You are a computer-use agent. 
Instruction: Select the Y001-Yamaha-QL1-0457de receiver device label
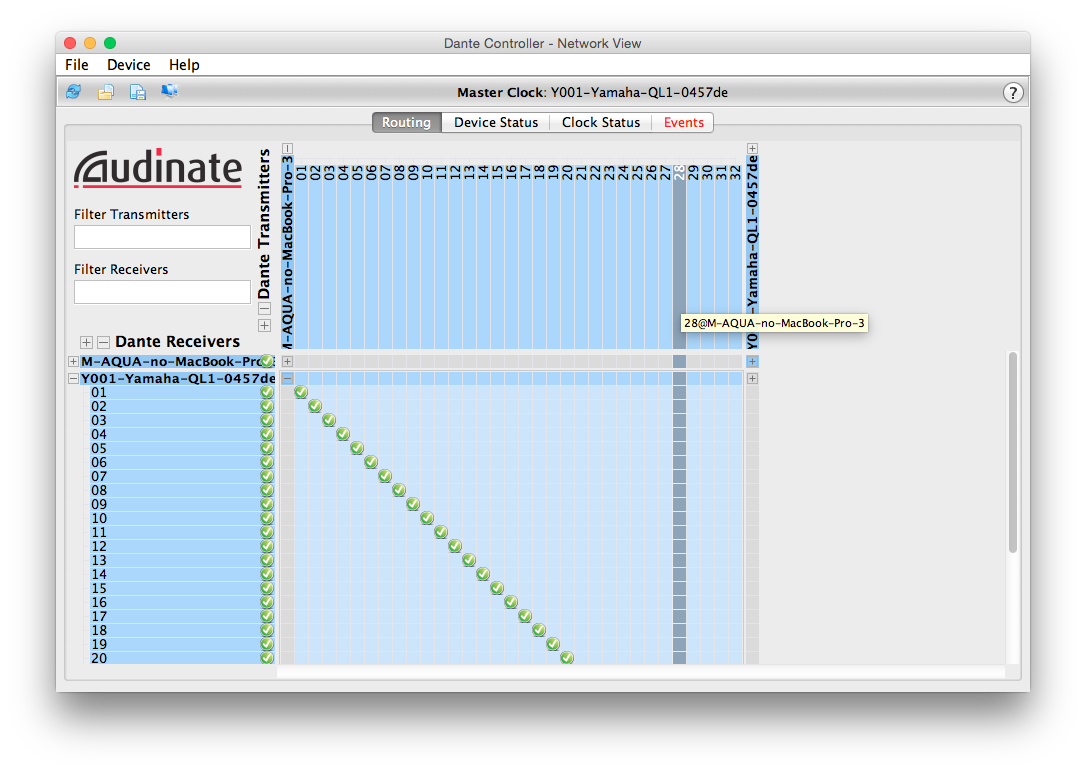[x=178, y=379]
